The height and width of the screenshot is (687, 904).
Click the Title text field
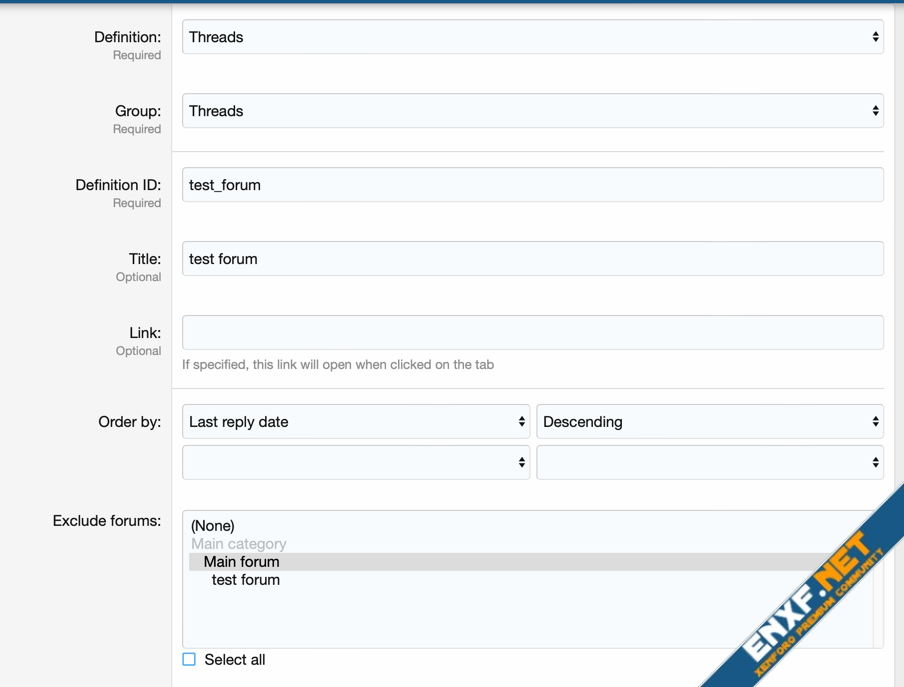[x=532, y=259]
